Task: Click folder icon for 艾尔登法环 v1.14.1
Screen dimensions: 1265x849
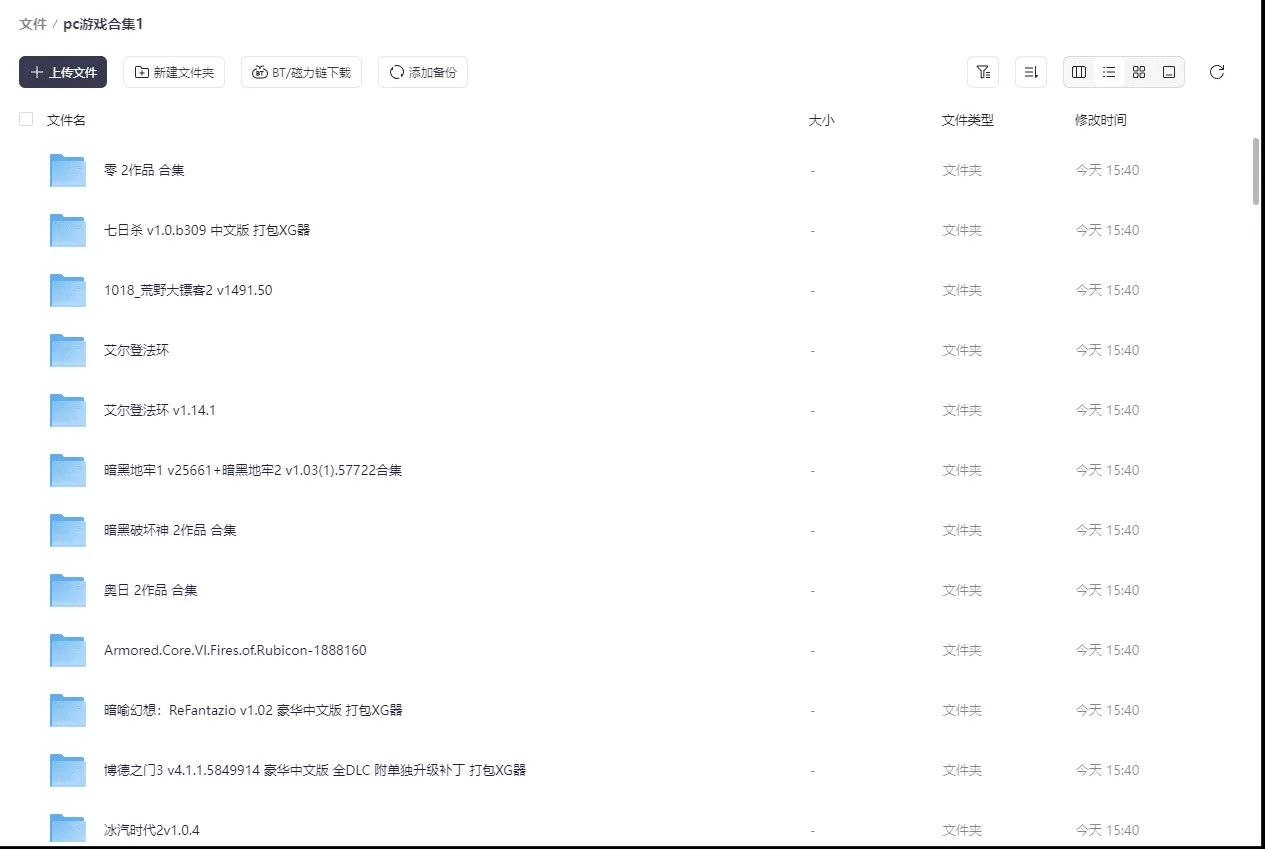Action: tap(68, 410)
